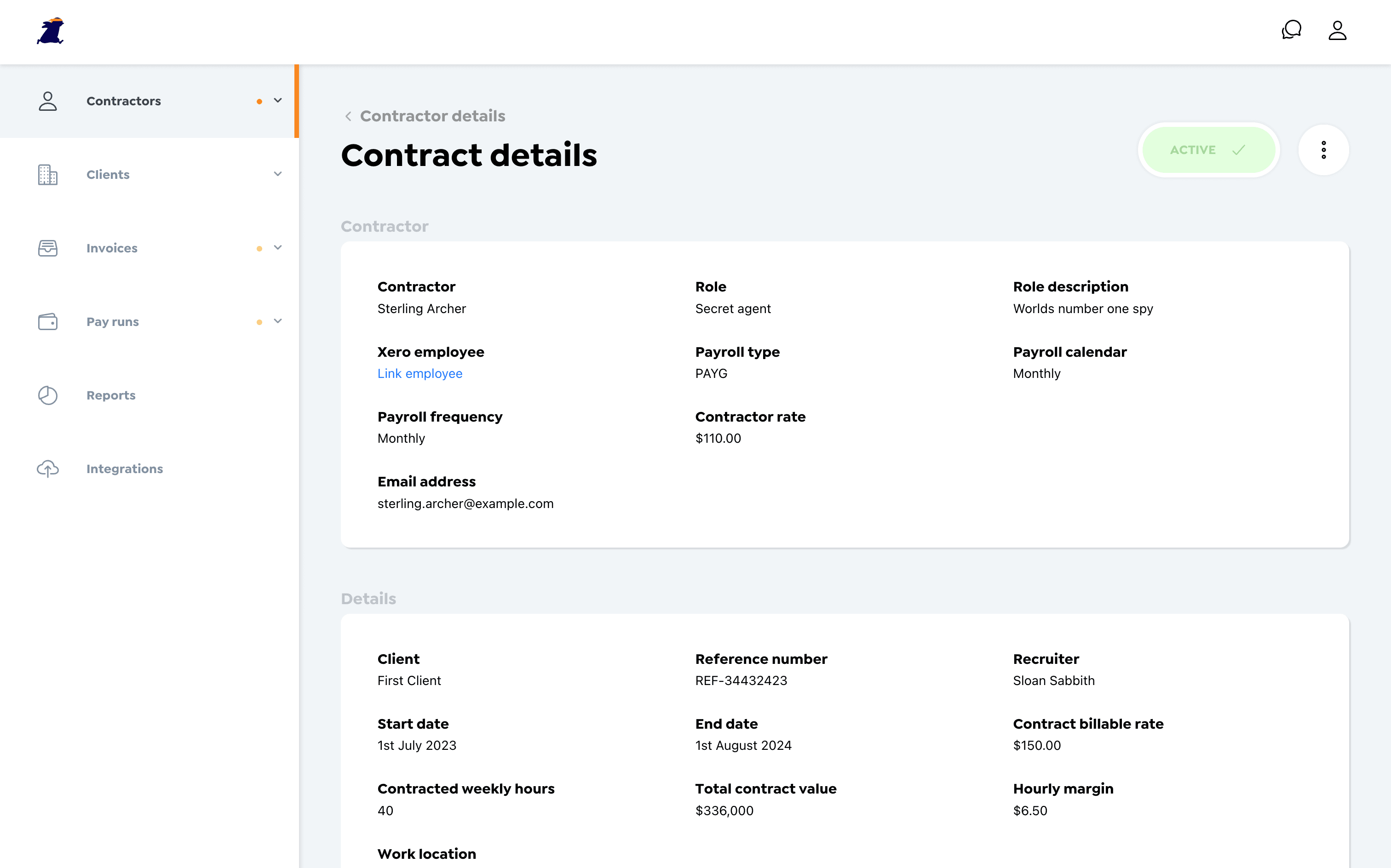Screen dimensions: 1391x868
Task: Click the Reports sidebar icon
Action: tap(48, 395)
